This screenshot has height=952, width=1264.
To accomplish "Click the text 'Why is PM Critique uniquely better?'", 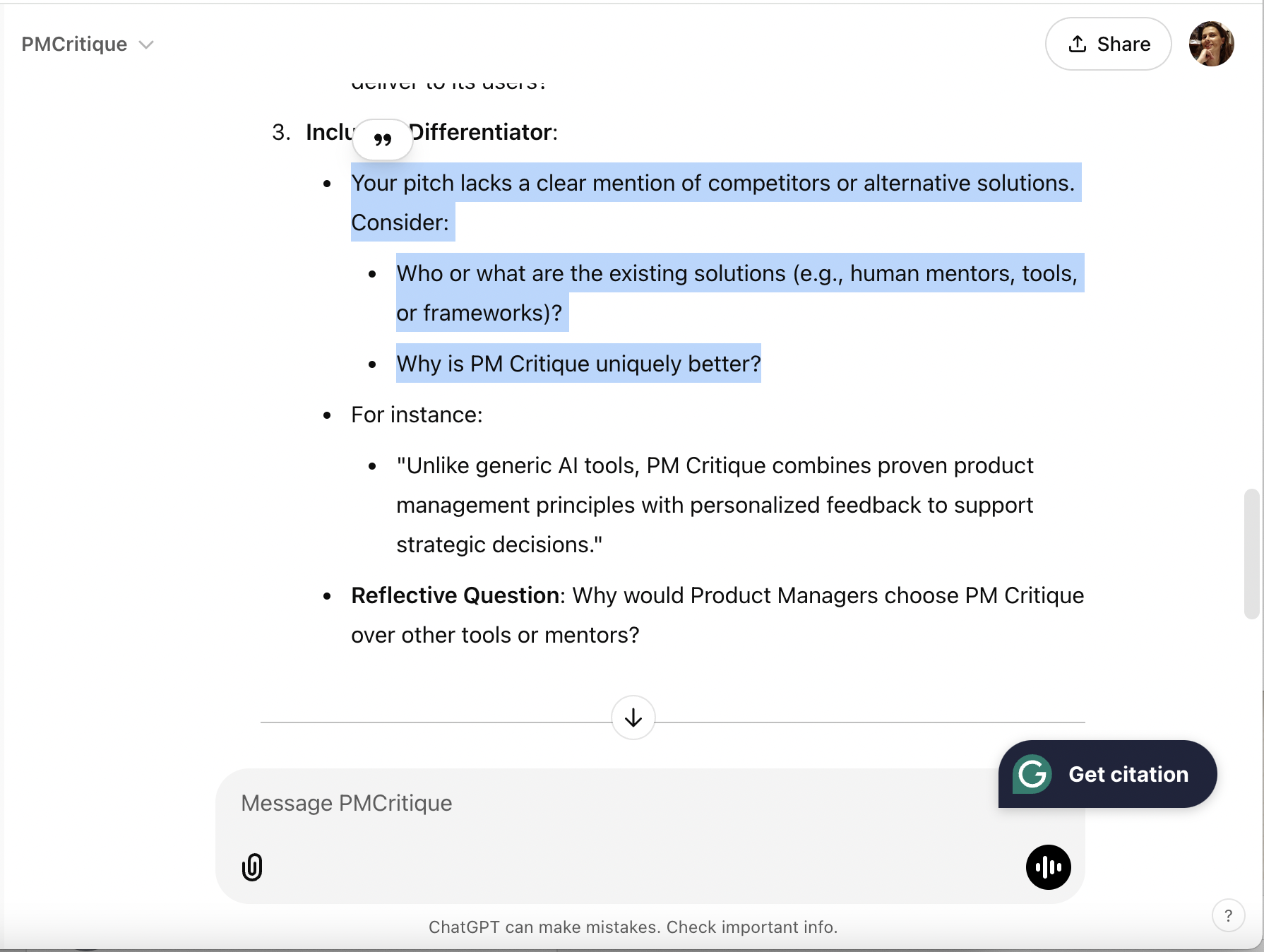I will click(578, 364).
